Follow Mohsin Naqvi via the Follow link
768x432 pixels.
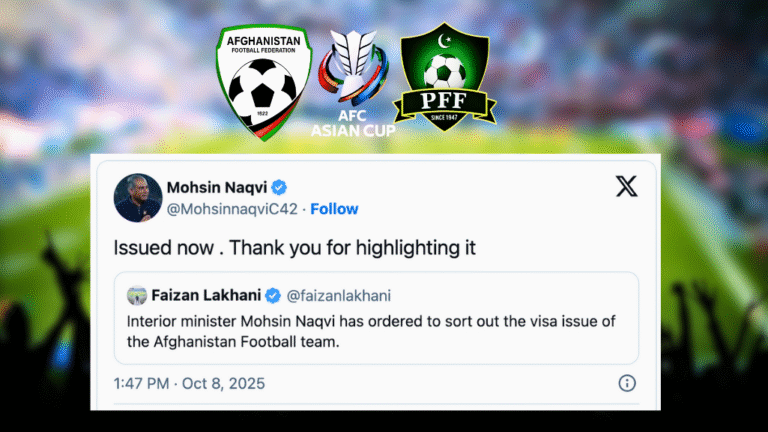point(334,210)
